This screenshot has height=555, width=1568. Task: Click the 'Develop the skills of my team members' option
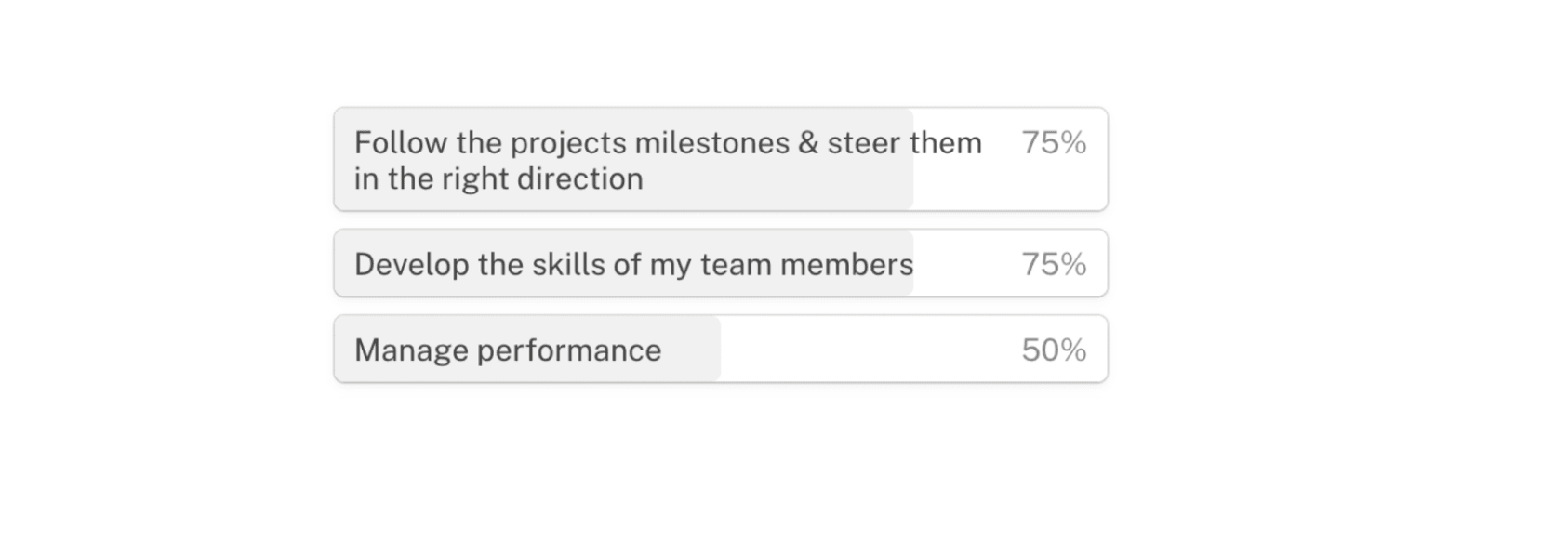[x=721, y=263]
